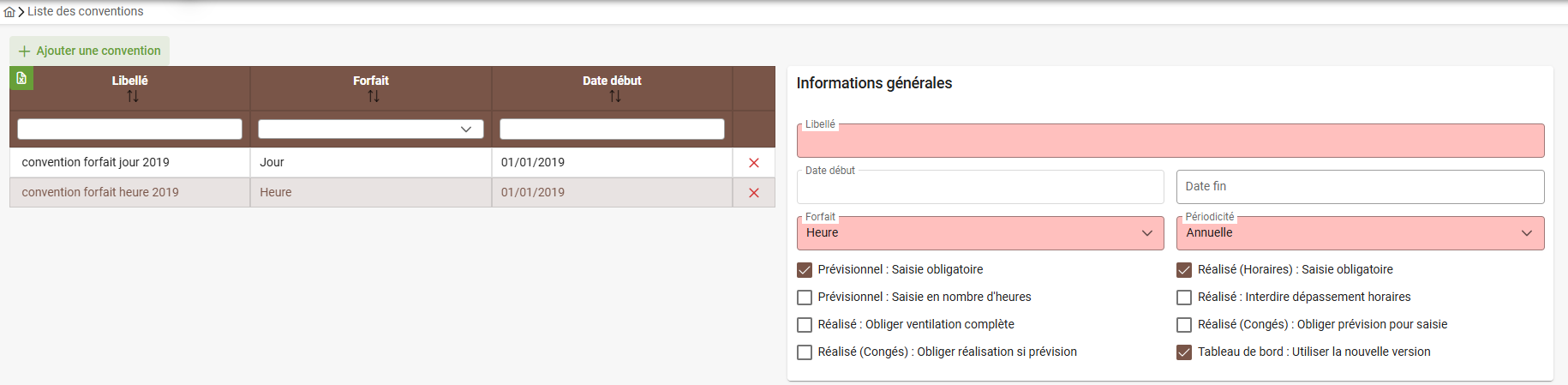Open the Forfait dropdown showing Heure
The image size is (1568, 385).
(979, 233)
